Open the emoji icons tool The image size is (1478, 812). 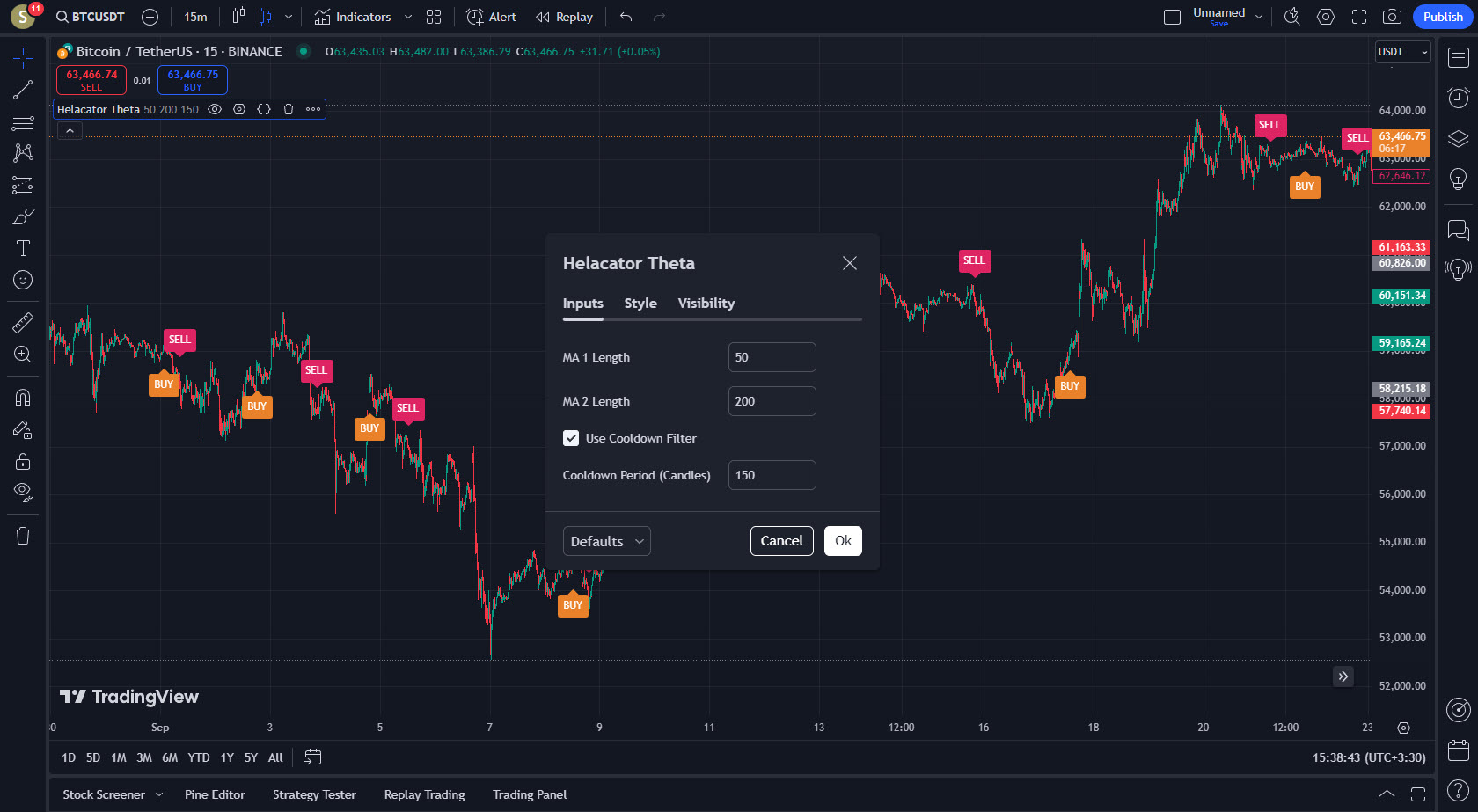click(23, 280)
